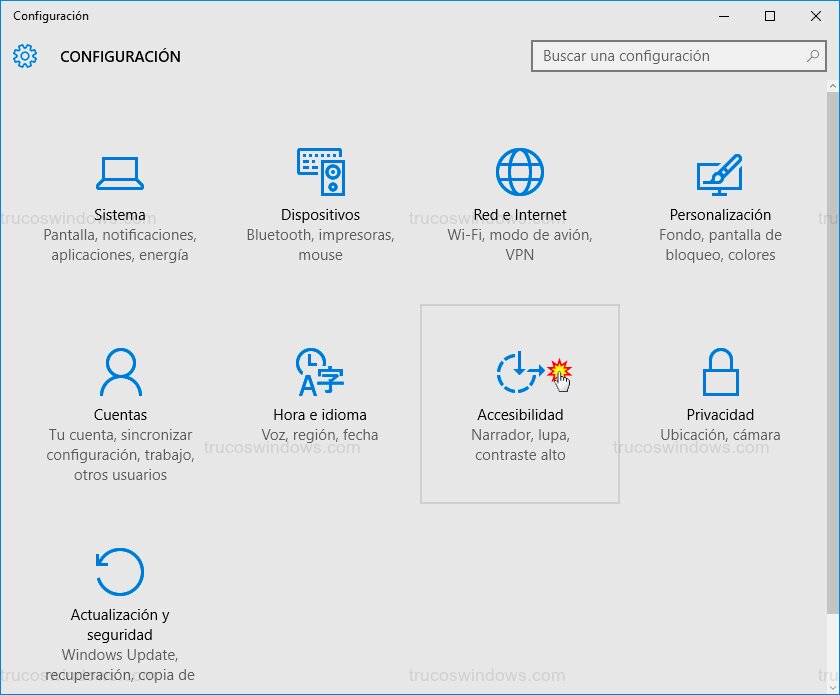Select Bluetooth, impresoras, mouse settings

point(319,245)
